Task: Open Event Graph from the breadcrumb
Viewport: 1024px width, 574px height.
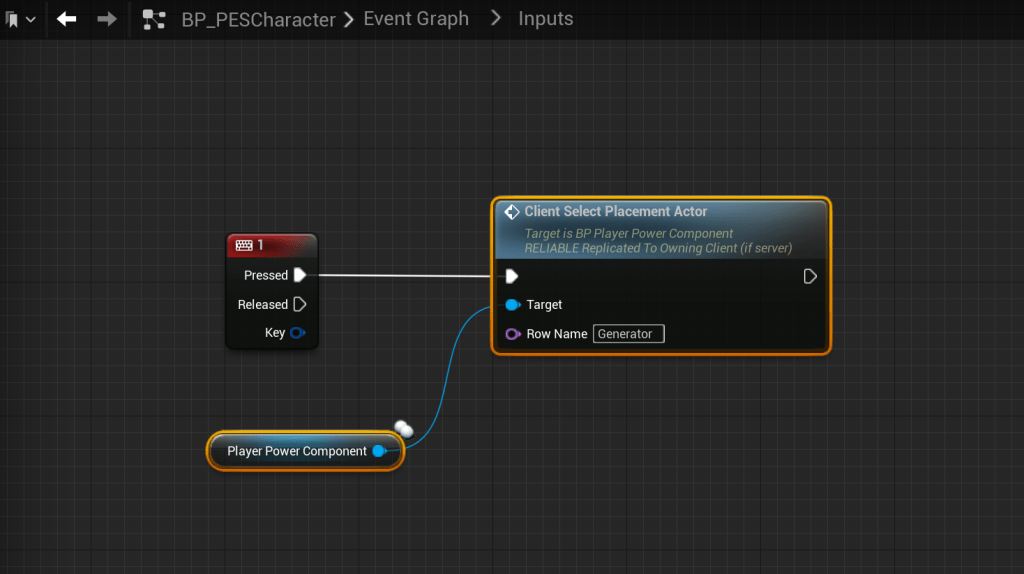Action: [x=416, y=19]
